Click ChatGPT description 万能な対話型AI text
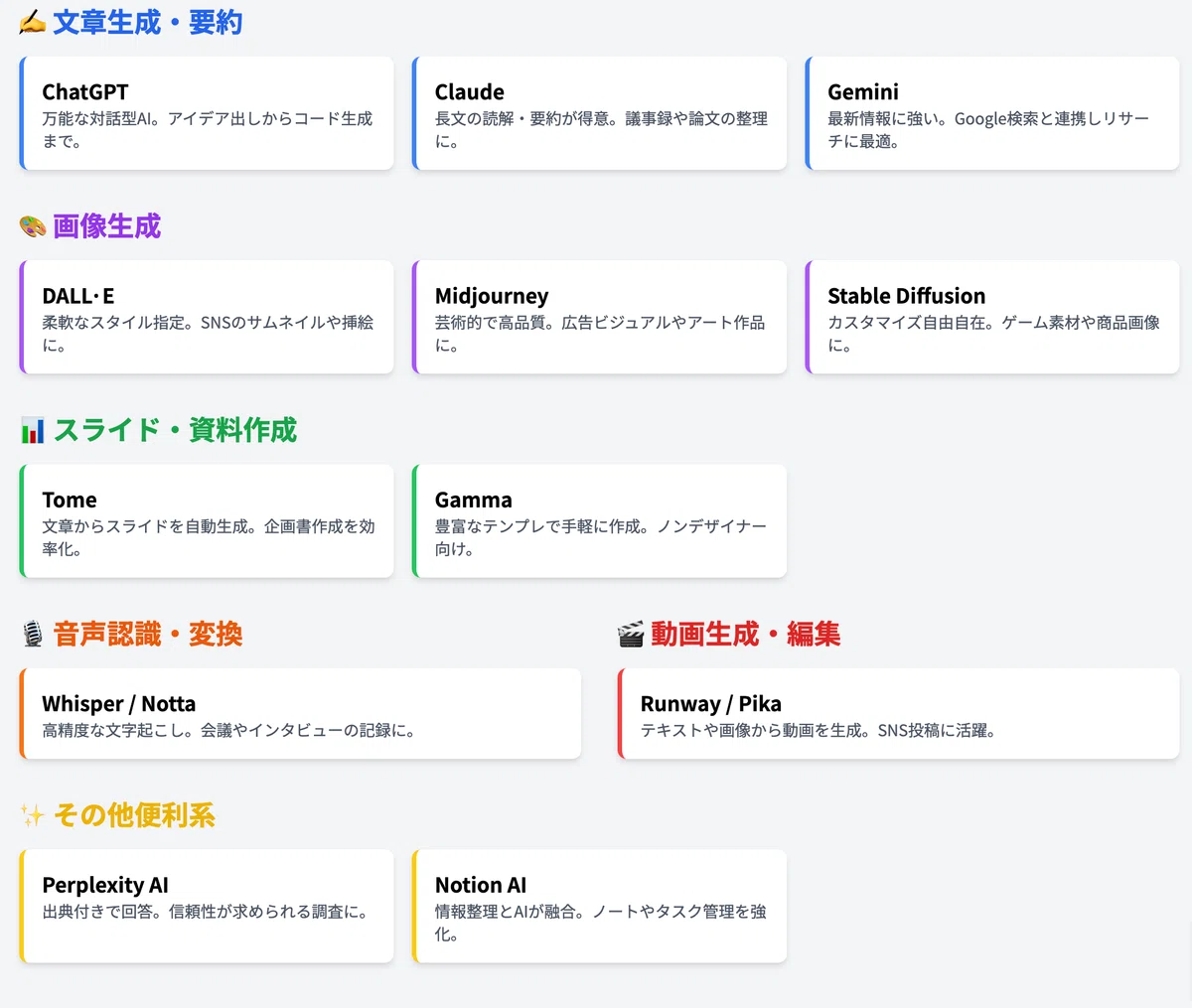 (x=95, y=118)
